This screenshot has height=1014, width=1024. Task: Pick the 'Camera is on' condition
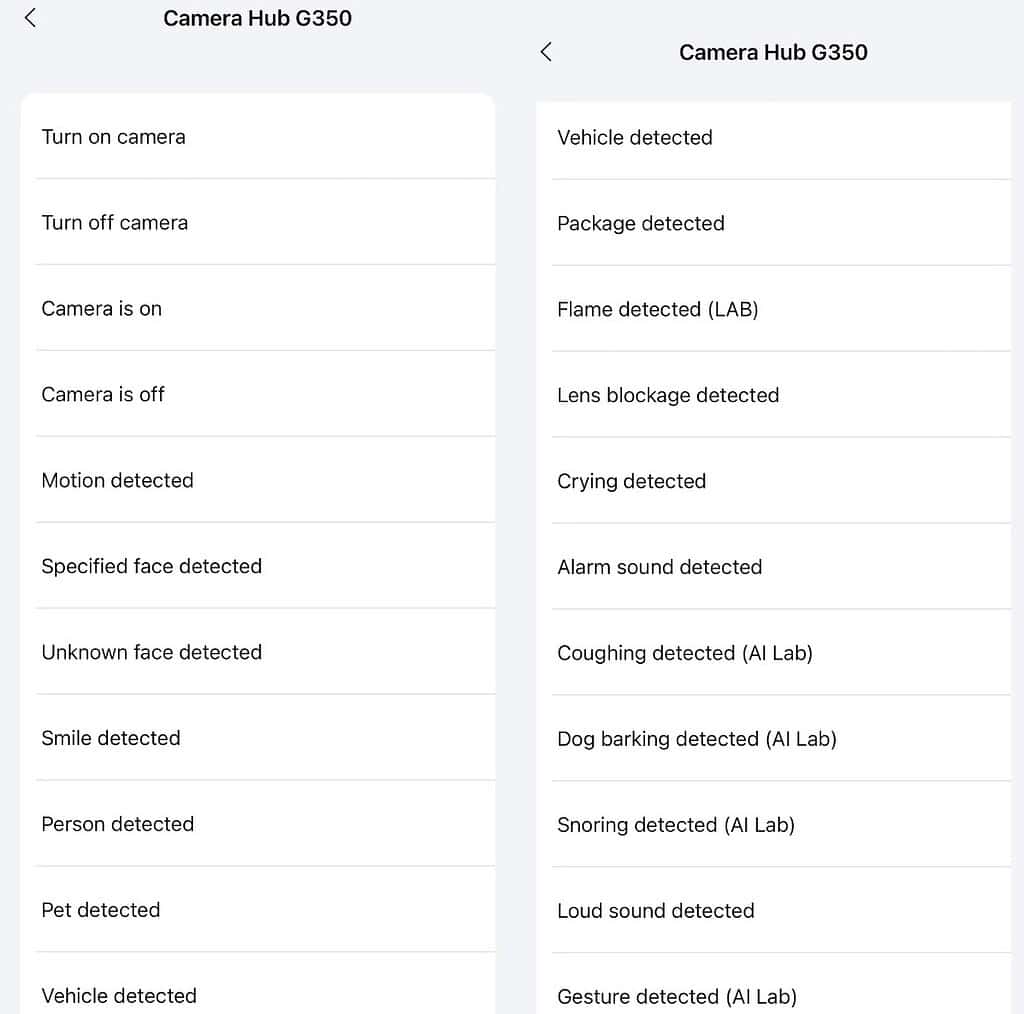point(102,309)
